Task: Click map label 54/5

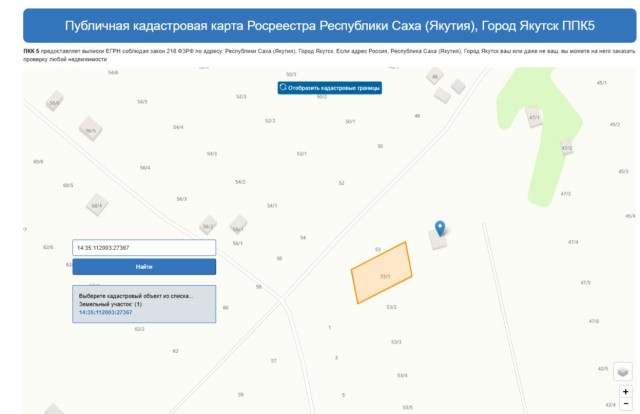Action: 142,101
